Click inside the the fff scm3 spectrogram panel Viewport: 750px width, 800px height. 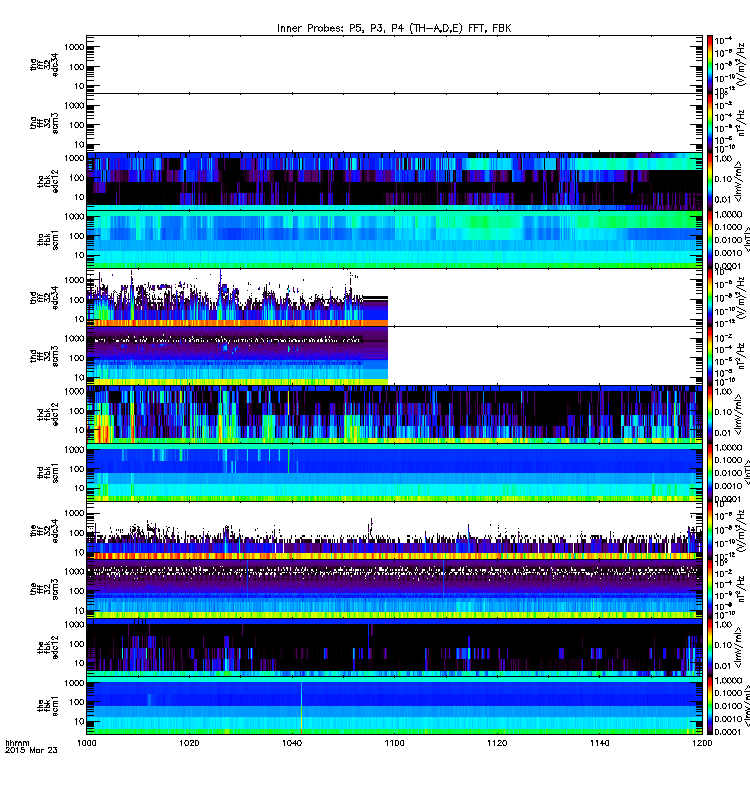tap(394, 589)
